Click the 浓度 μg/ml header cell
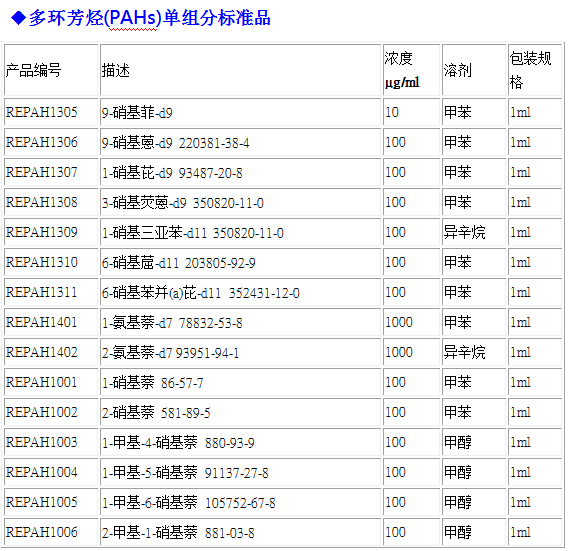The width and height of the screenshot is (569, 551). [x=412, y=70]
